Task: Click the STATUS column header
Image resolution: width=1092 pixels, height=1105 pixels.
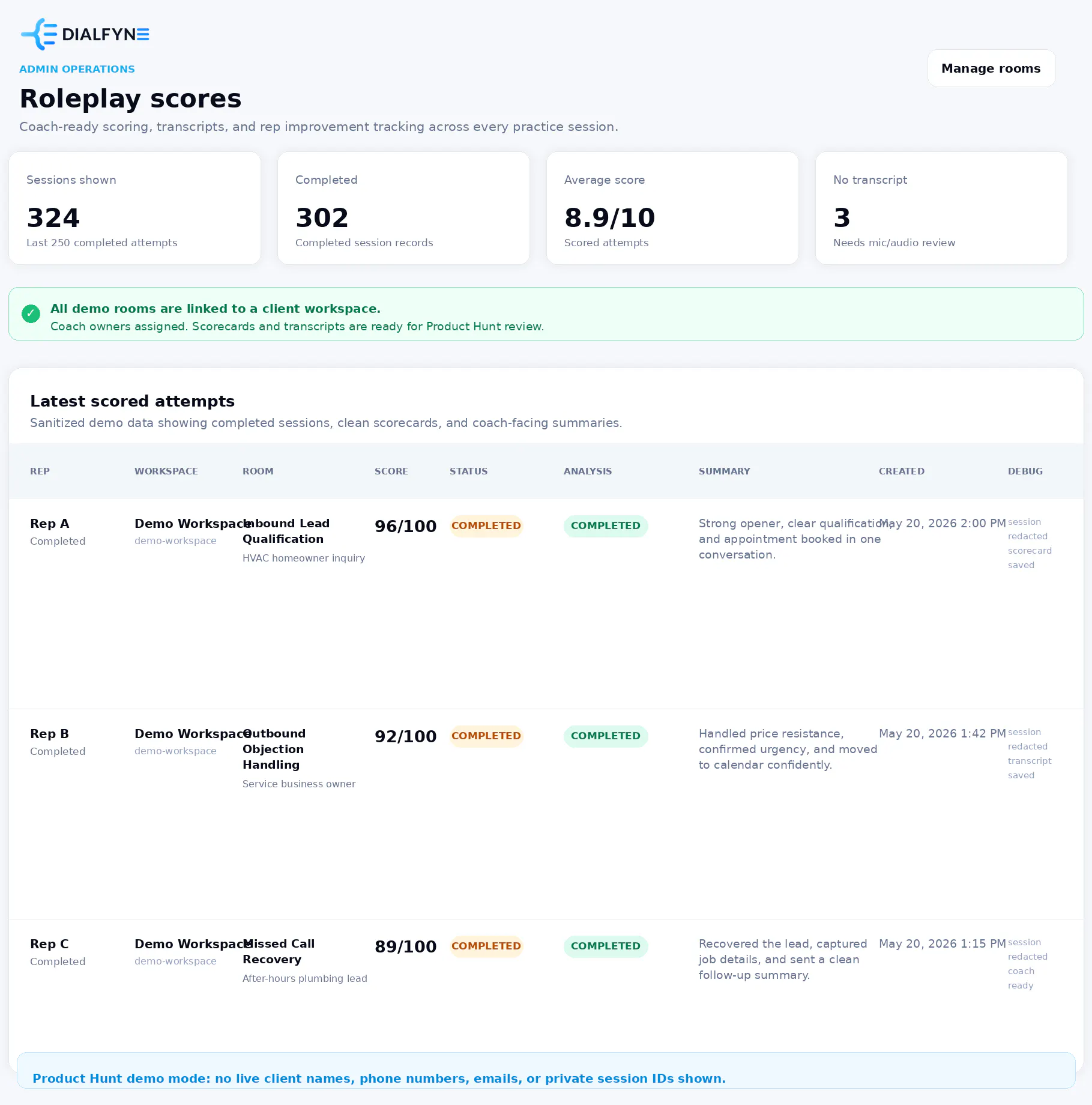Action: [x=469, y=471]
